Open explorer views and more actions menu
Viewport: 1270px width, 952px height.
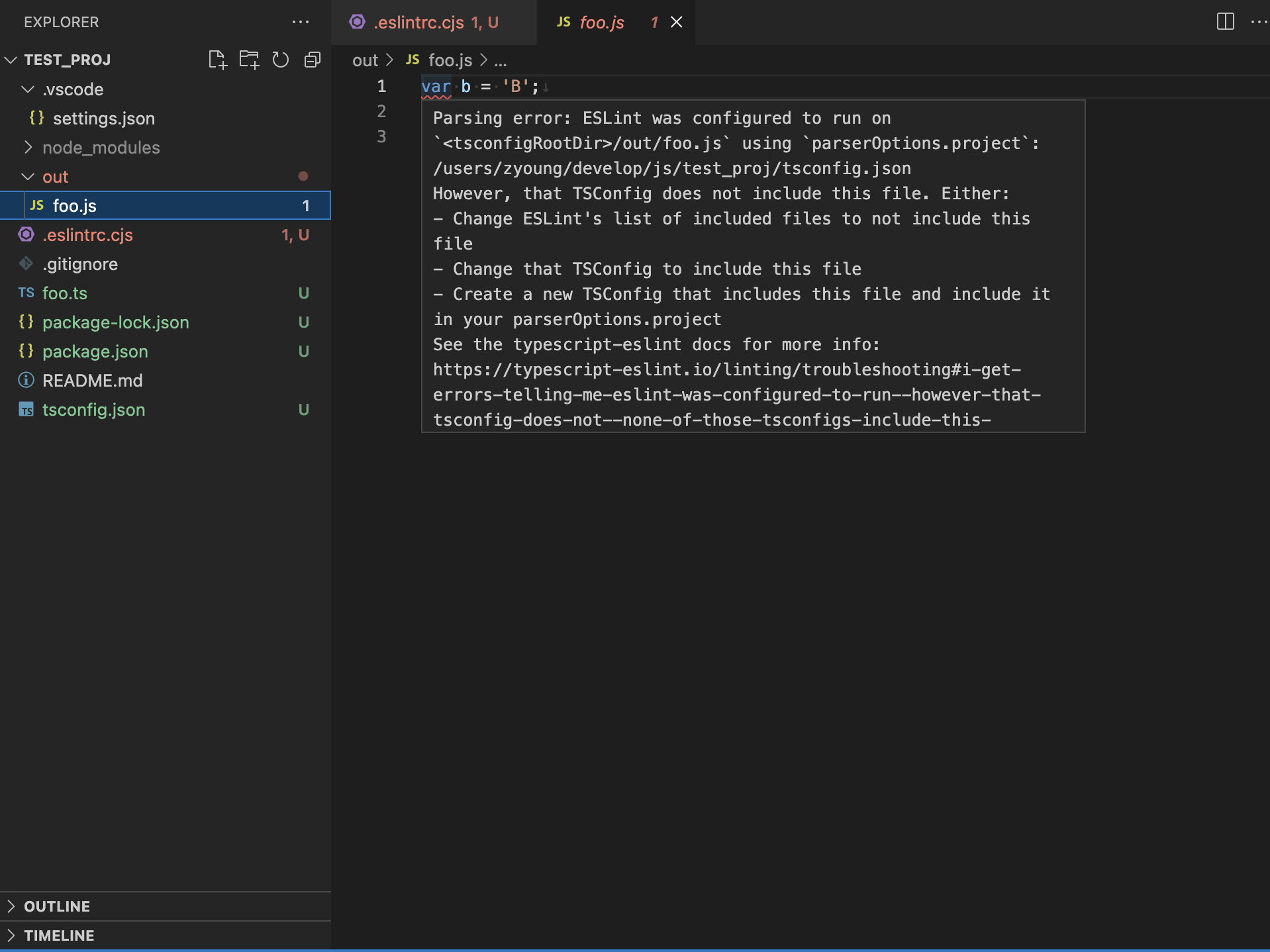[301, 22]
